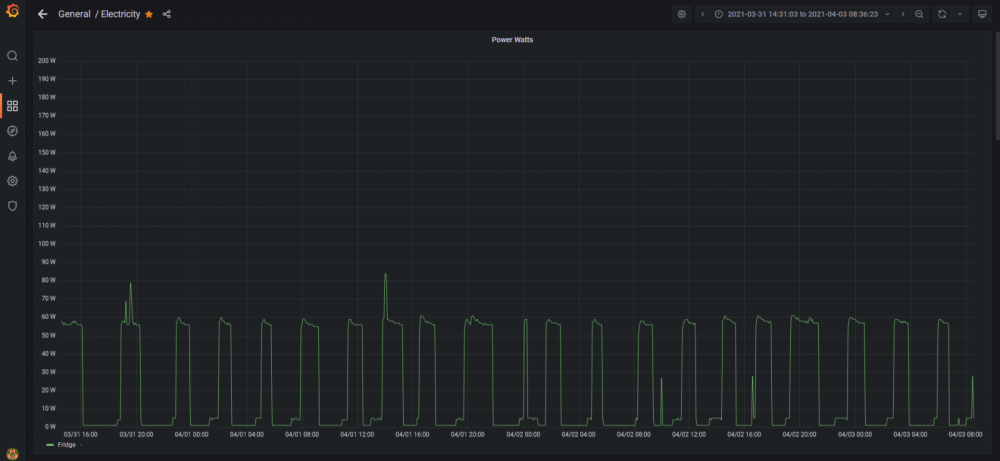Open the Dashboards grid icon
This screenshot has width=1000, height=461.
[x=12, y=106]
